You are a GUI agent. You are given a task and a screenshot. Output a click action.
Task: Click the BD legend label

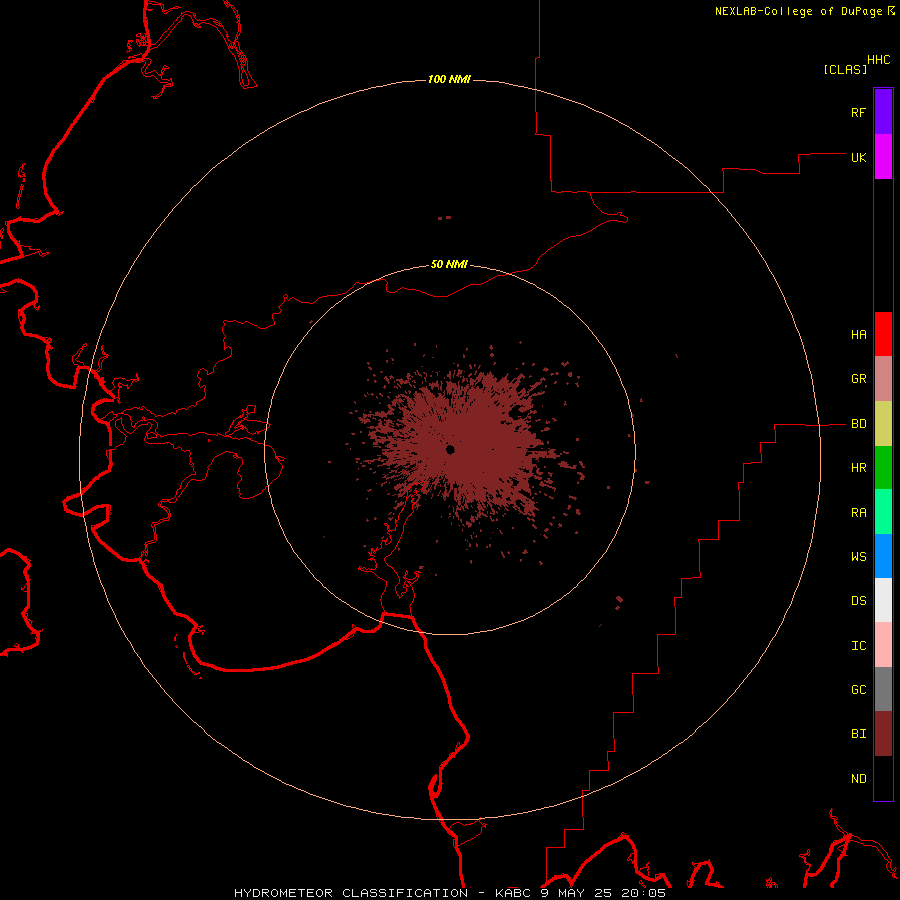coord(858,424)
